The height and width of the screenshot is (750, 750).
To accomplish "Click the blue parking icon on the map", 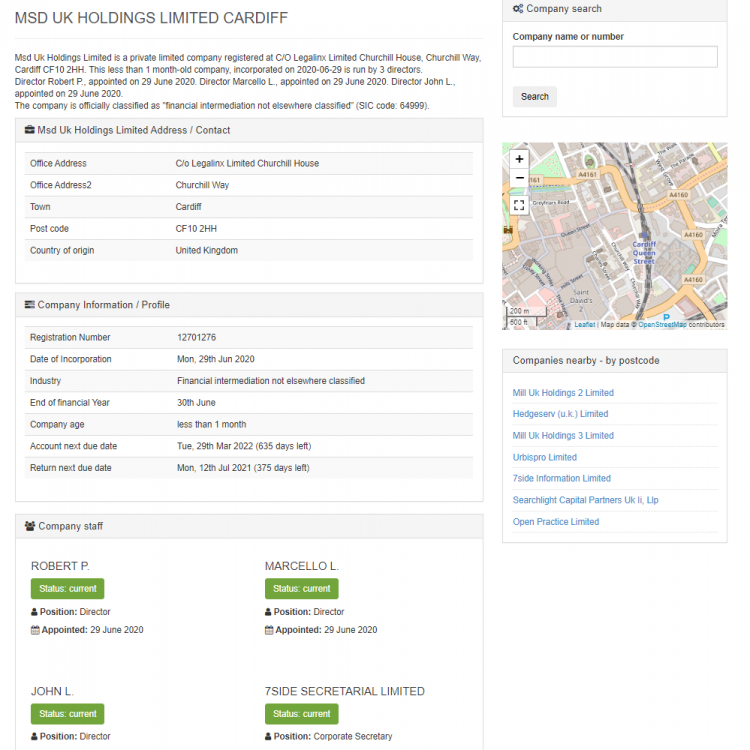I will pos(666,317).
